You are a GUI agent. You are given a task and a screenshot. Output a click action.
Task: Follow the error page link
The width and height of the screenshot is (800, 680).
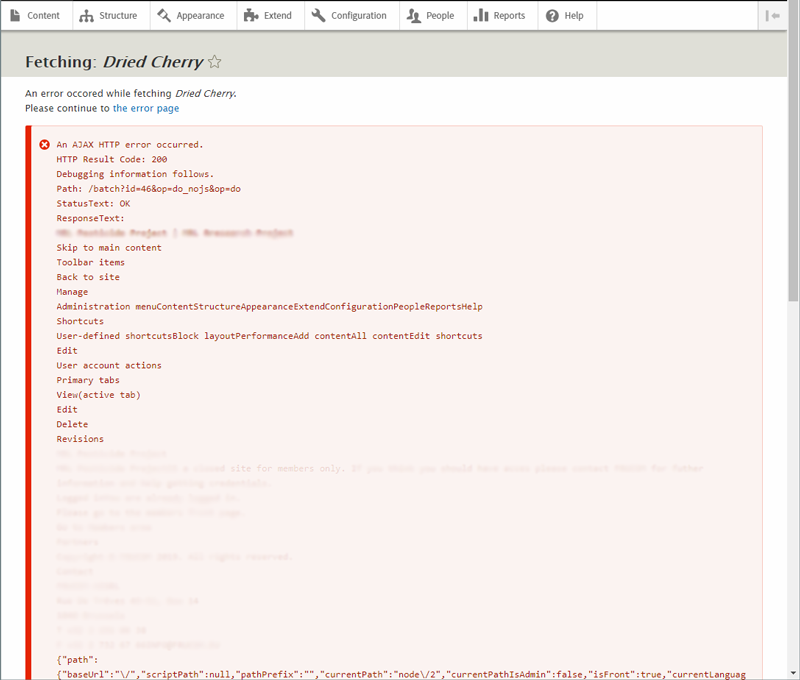pos(146,108)
